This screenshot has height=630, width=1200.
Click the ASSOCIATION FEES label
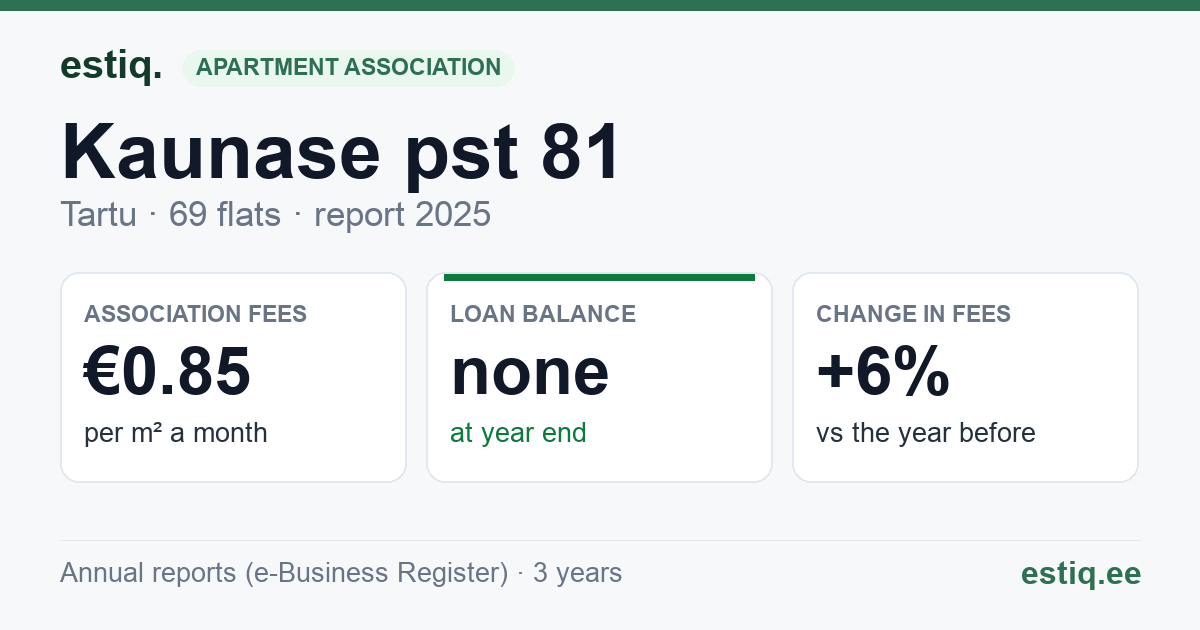[196, 314]
